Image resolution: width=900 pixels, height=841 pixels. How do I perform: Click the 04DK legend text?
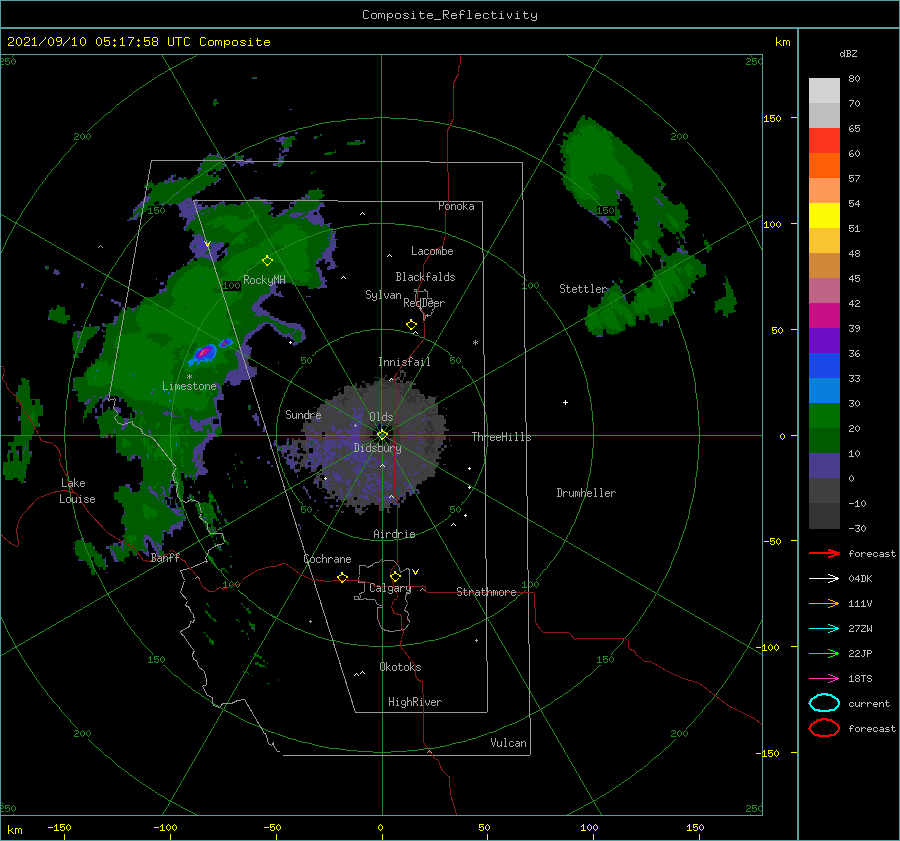[860, 579]
